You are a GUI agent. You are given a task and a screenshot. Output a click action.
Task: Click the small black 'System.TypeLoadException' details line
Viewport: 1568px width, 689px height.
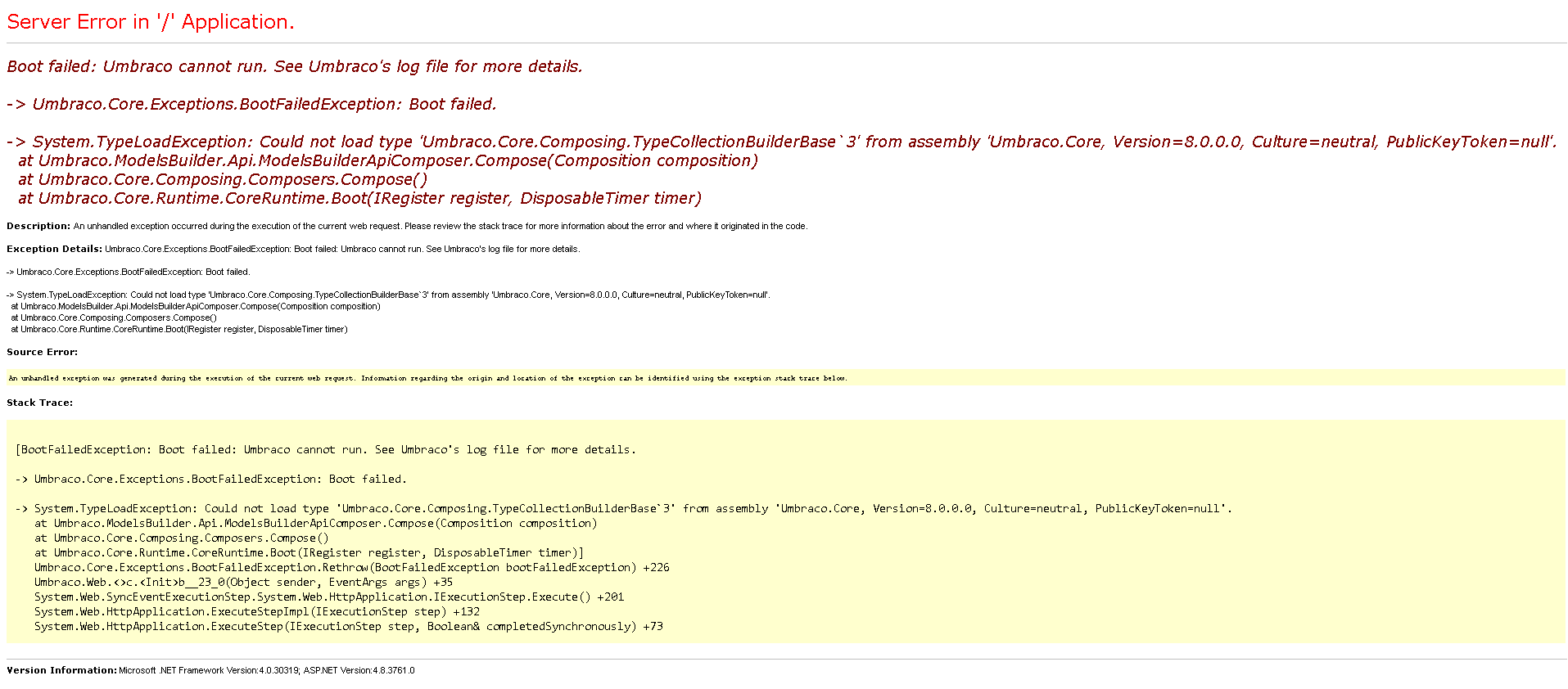pos(388,295)
